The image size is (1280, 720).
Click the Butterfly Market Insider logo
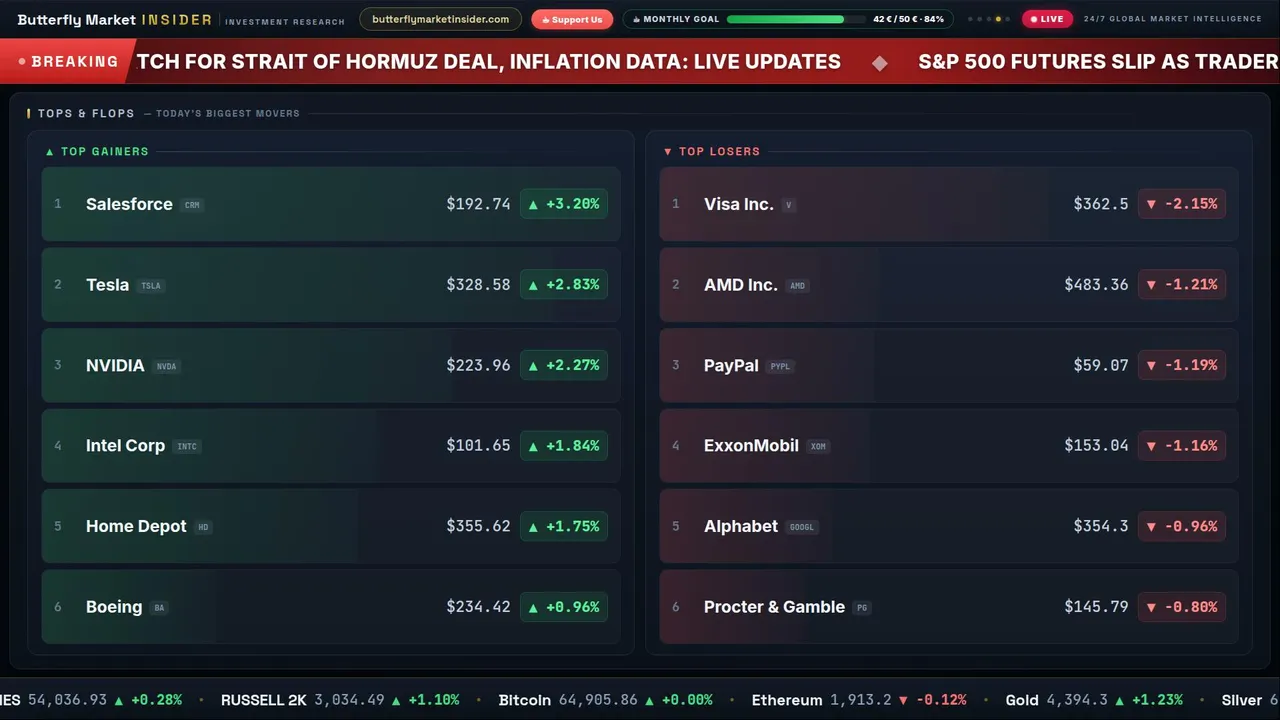click(115, 19)
